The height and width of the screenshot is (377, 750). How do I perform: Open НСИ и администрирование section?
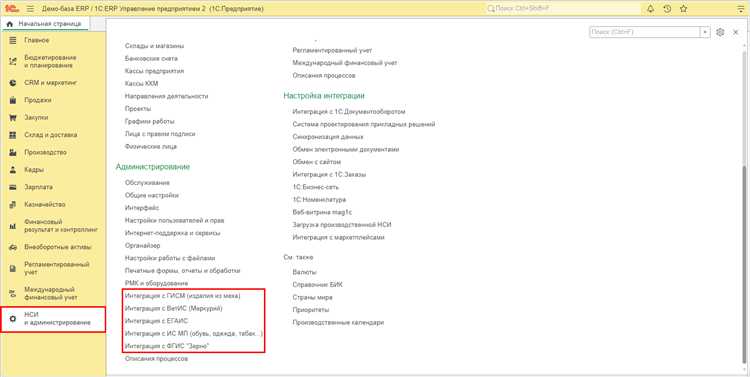[53, 319]
